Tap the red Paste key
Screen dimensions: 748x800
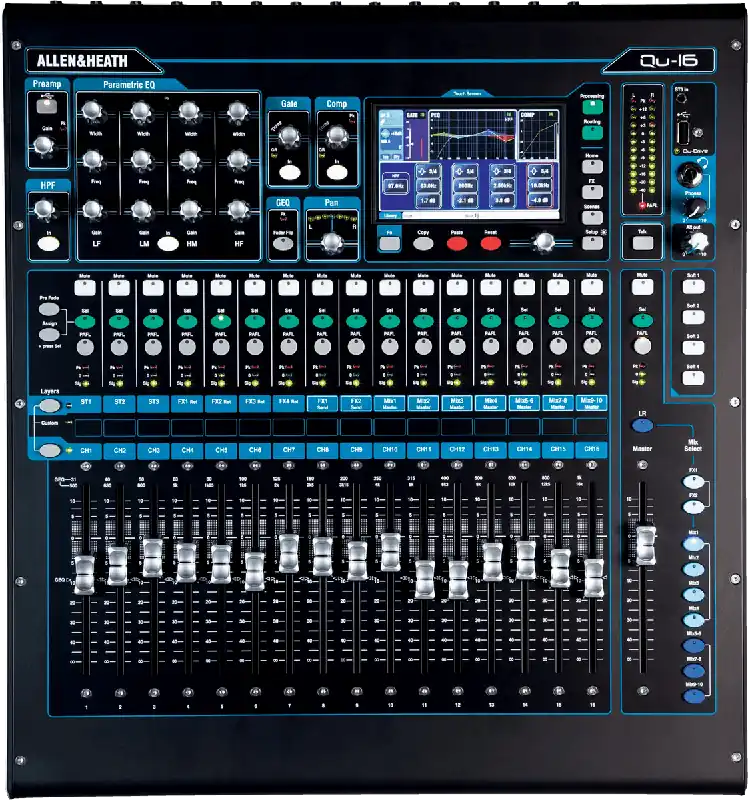point(457,244)
